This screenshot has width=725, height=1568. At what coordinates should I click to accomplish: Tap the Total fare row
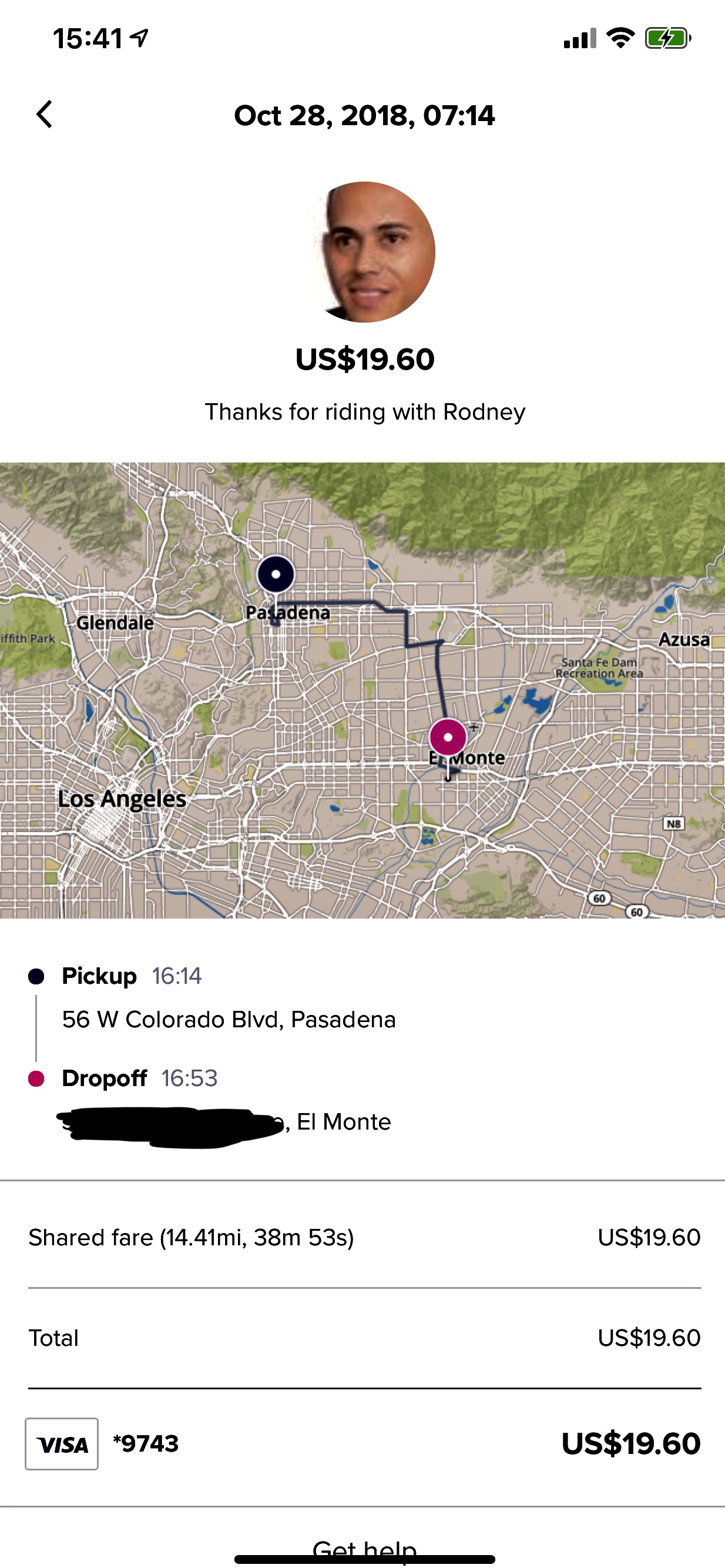(364, 1338)
